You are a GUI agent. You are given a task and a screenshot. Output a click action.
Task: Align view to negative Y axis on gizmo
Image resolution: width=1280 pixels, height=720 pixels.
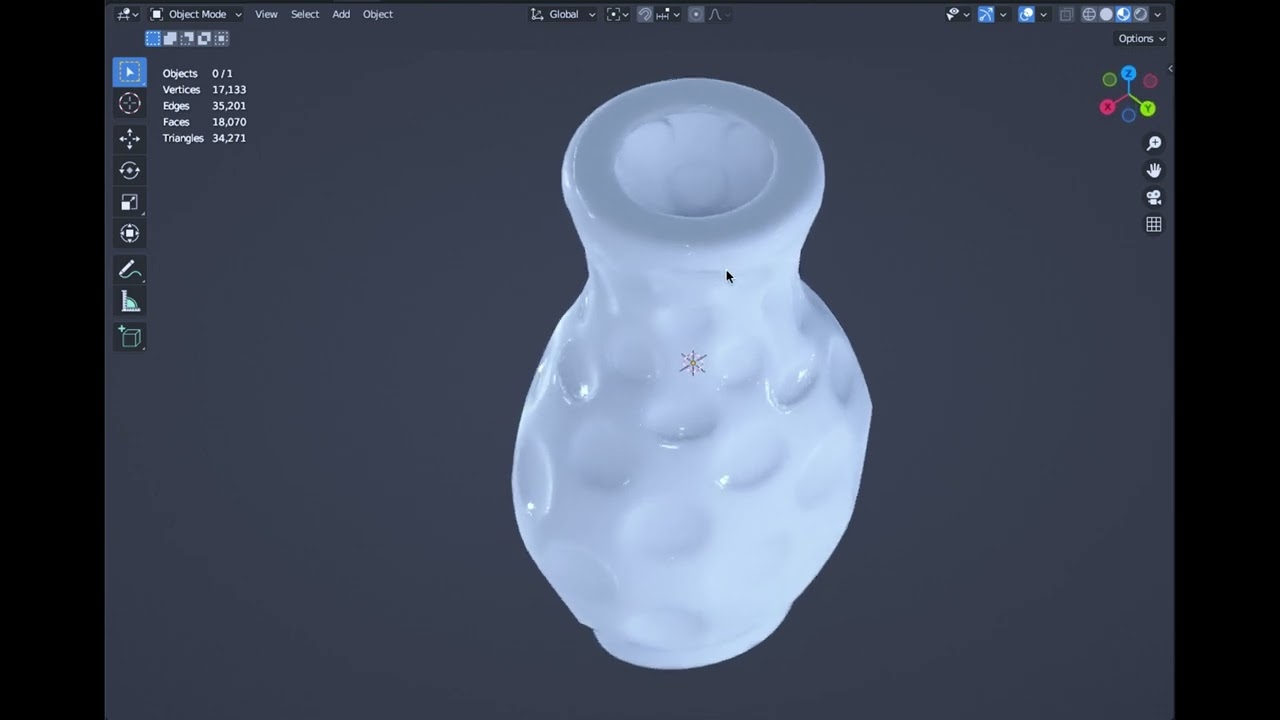click(x=1109, y=79)
